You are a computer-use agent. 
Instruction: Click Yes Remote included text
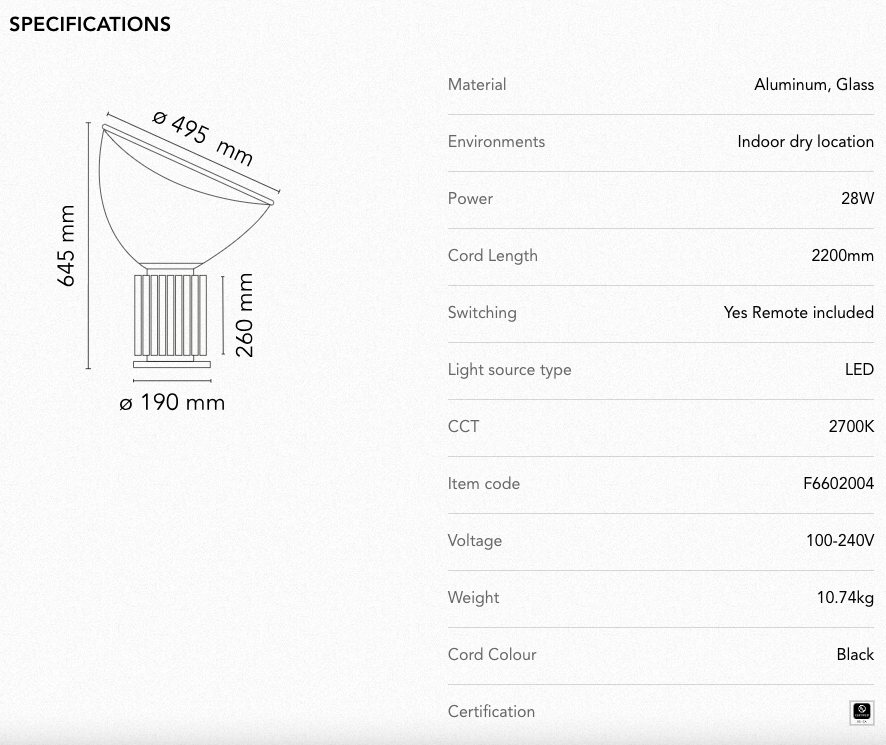(798, 313)
